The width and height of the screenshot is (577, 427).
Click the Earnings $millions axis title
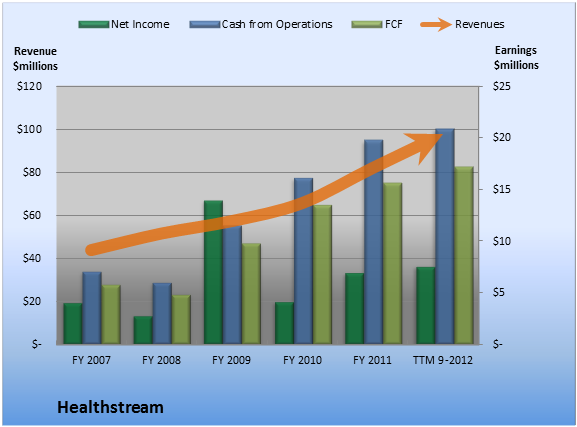[516, 57]
